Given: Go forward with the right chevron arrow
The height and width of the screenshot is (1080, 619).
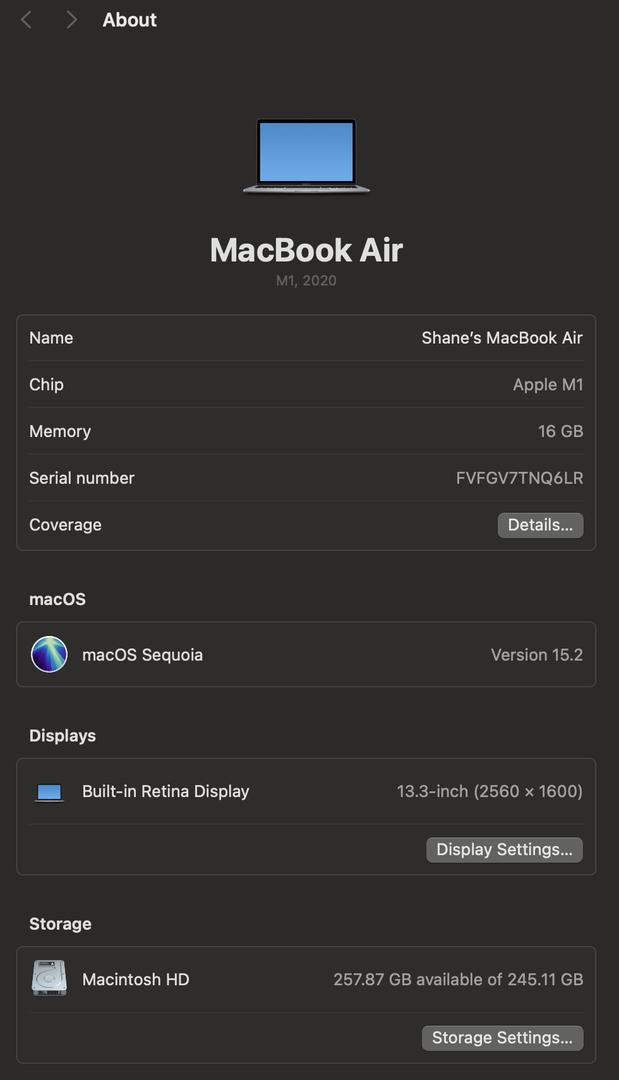Looking at the screenshot, I should [71, 20].
